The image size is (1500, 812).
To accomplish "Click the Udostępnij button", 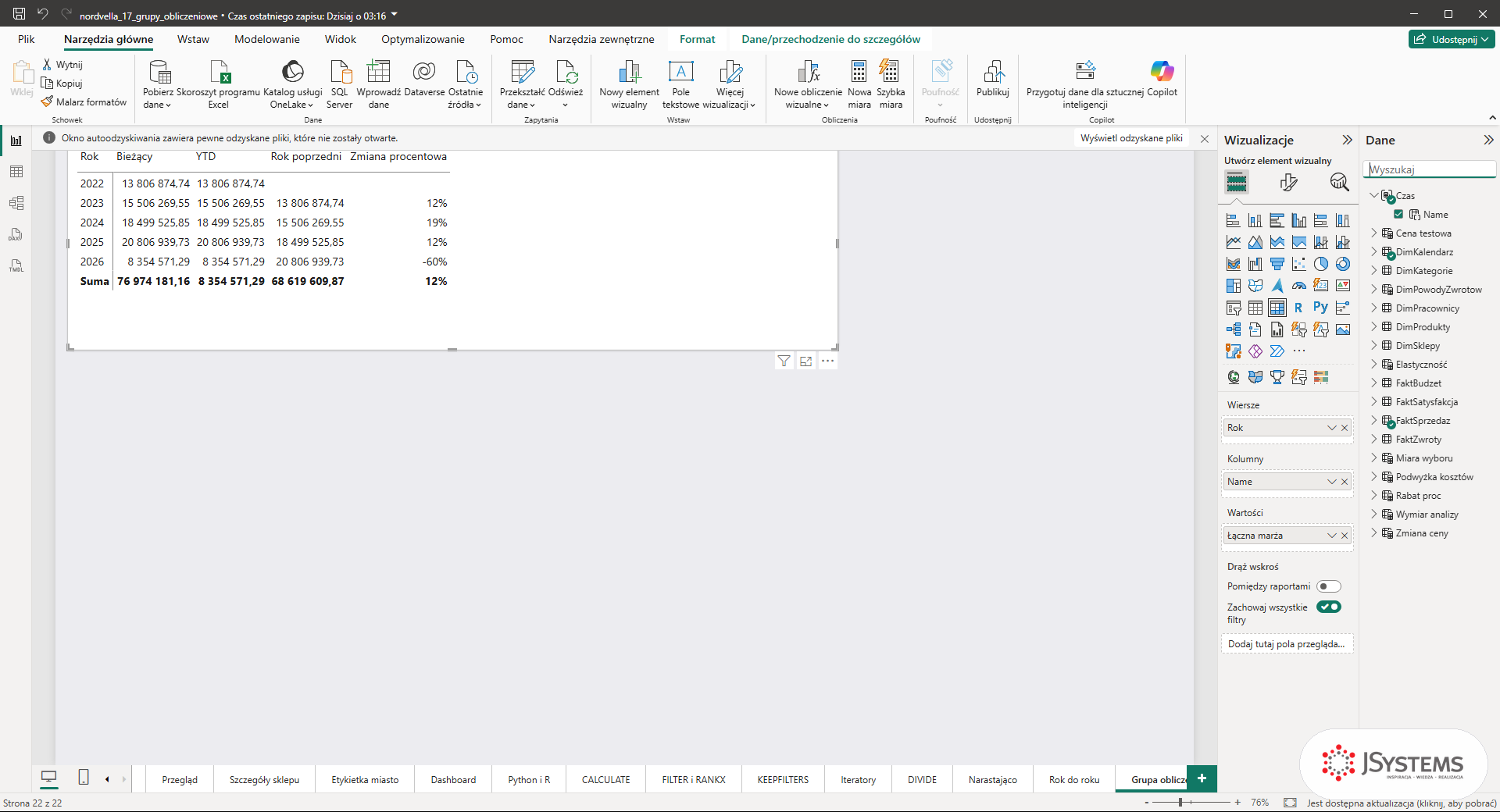I will pyautogui.click(x=1452, y=39).
